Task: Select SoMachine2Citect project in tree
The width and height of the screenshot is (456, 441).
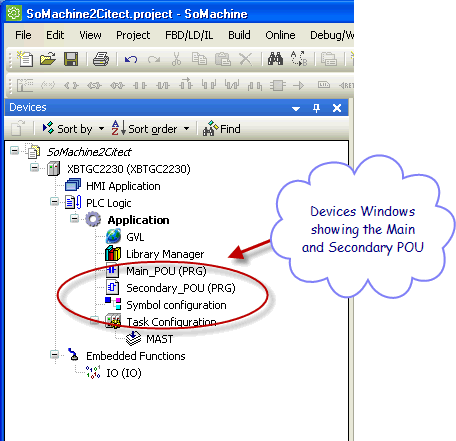Action: coord(89,152)
